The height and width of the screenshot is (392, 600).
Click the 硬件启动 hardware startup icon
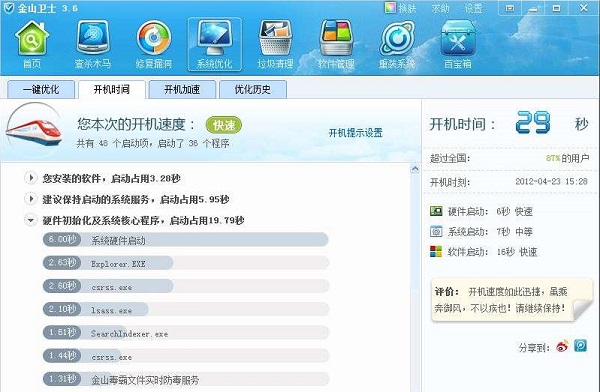click(436, 211)
